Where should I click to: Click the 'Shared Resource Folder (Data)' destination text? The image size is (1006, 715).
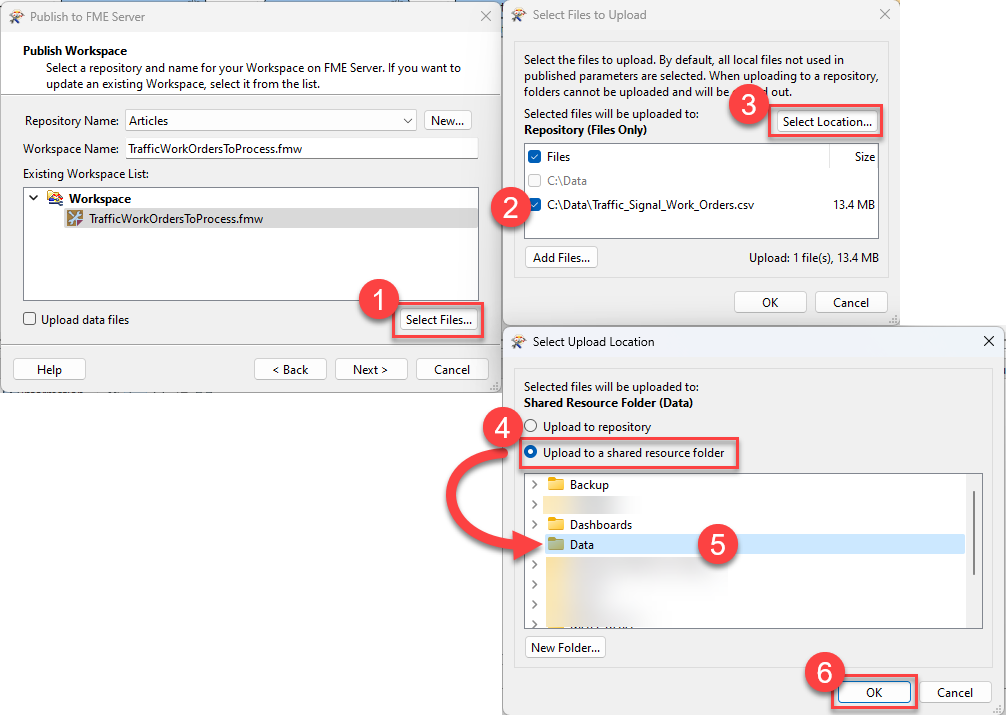[x=608, y=403]
